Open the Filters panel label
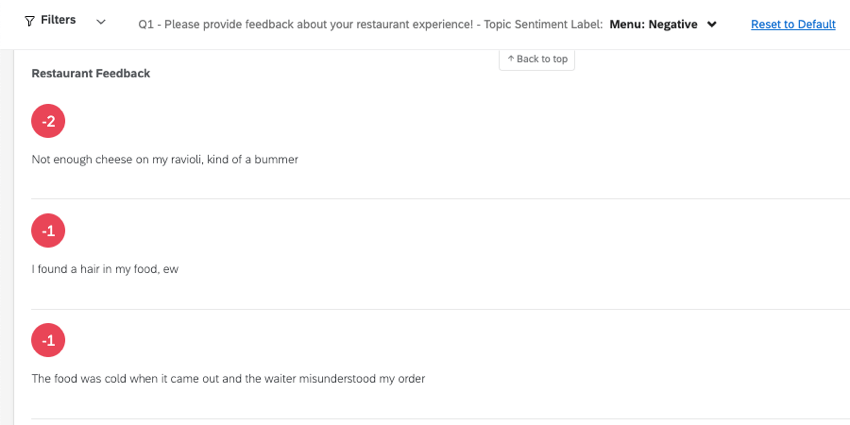 tap(58, 20)
